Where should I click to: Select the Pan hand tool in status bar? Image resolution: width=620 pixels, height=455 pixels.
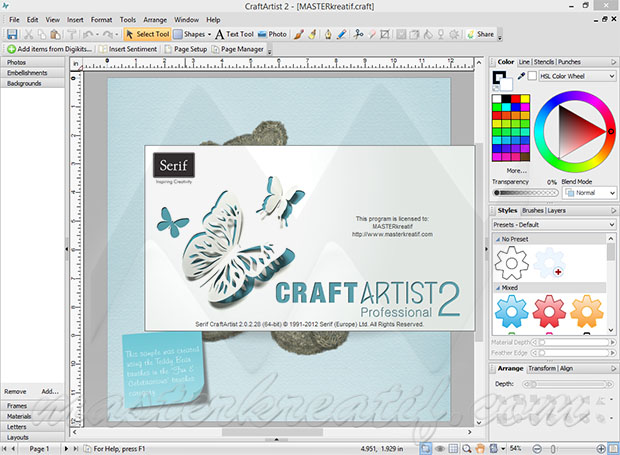(x=480, y=449)
